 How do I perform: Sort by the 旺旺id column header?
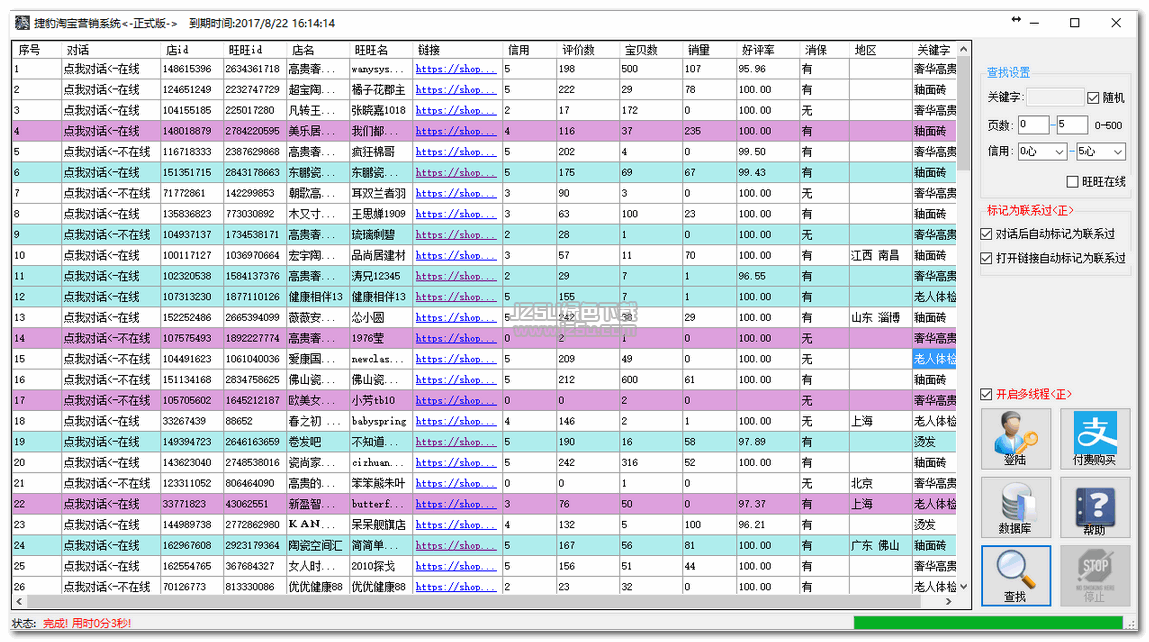tap(254, 50)
